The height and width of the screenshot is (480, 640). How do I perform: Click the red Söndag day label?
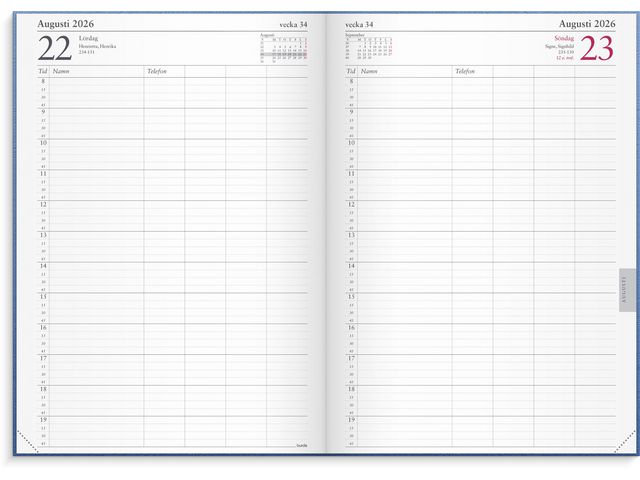coord(562,38)
